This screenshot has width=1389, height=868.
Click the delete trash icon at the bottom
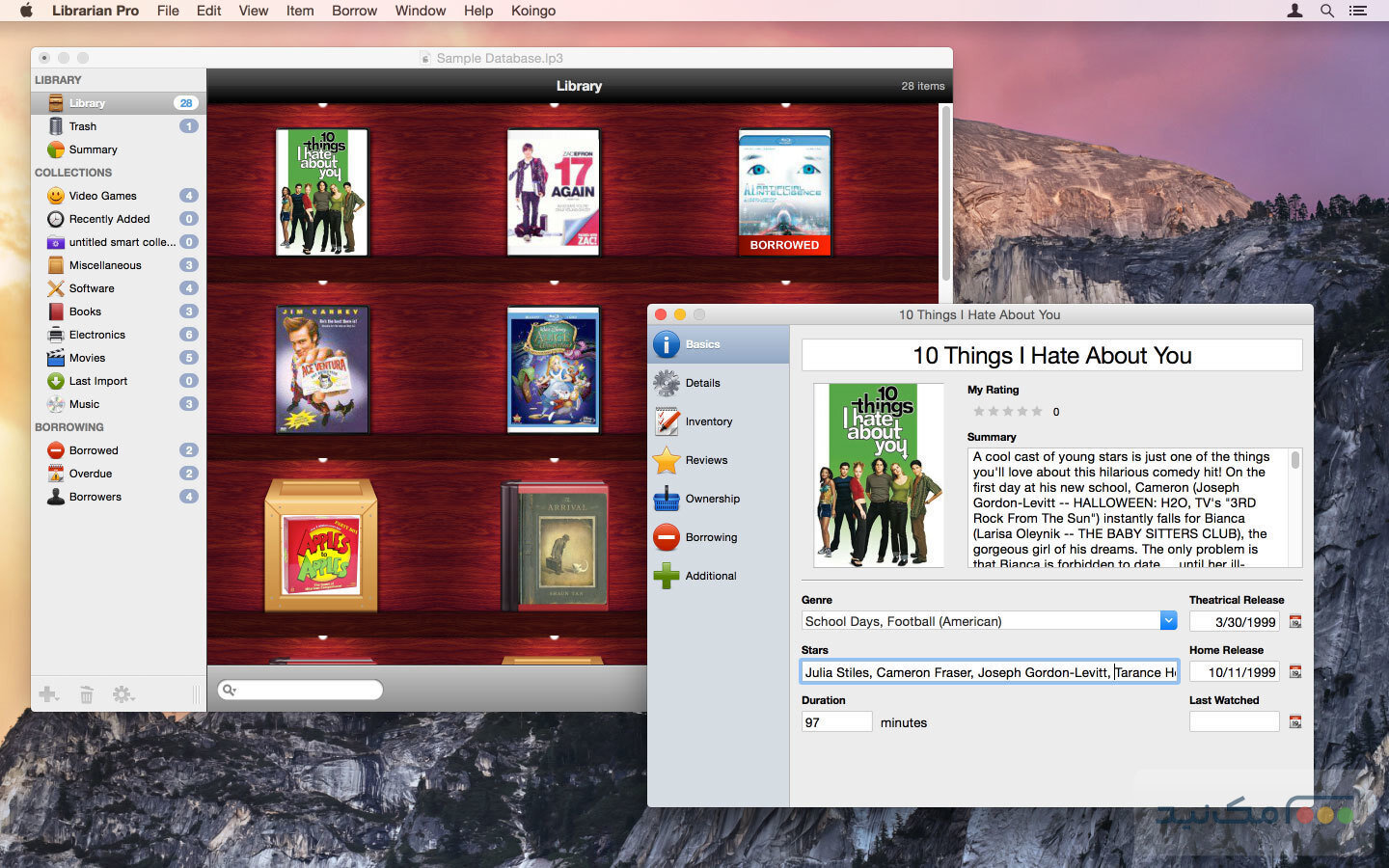[87, 694]
